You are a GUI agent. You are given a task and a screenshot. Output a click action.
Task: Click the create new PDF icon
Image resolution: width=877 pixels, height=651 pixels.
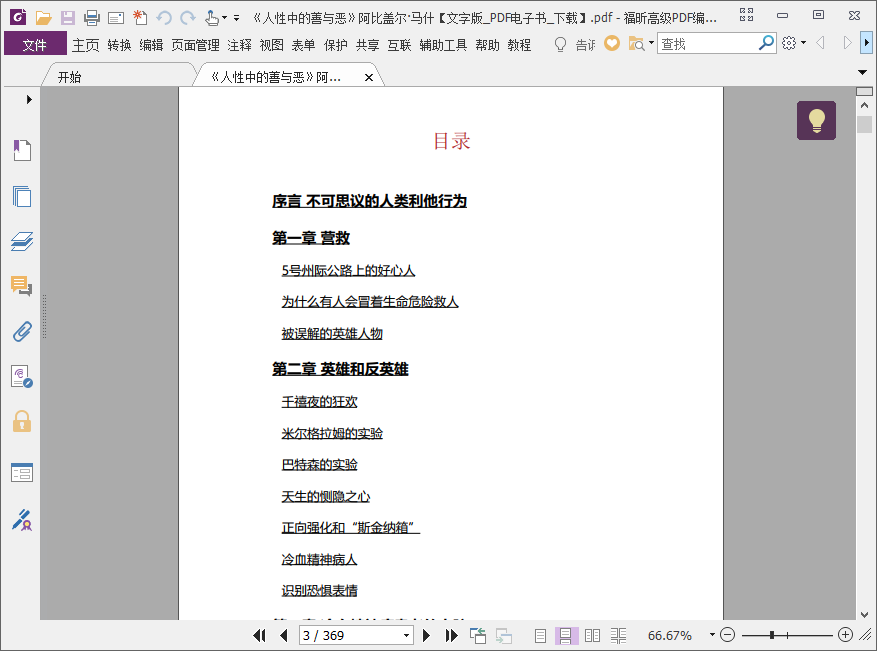click(x=140, y=18)
